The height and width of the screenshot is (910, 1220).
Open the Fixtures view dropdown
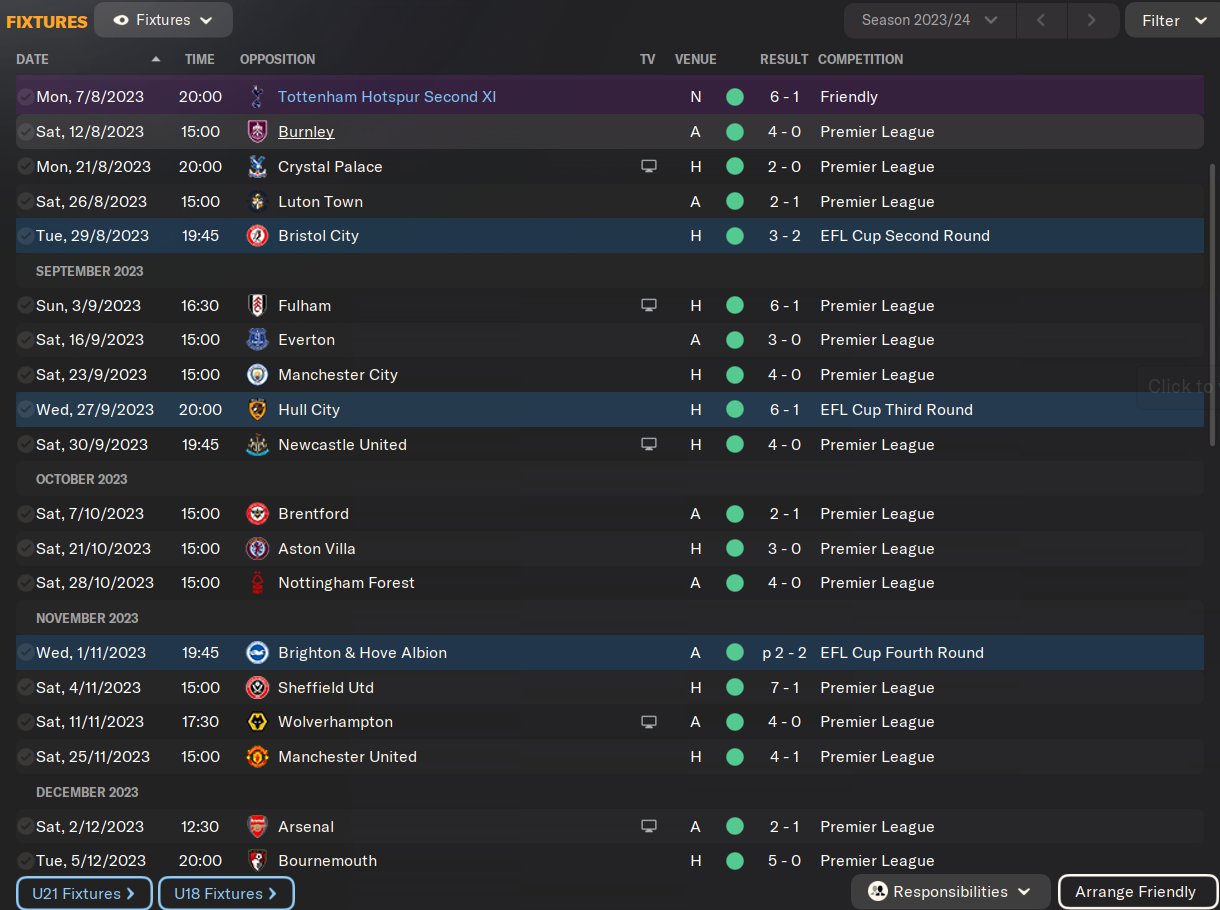tap(163, 20)
